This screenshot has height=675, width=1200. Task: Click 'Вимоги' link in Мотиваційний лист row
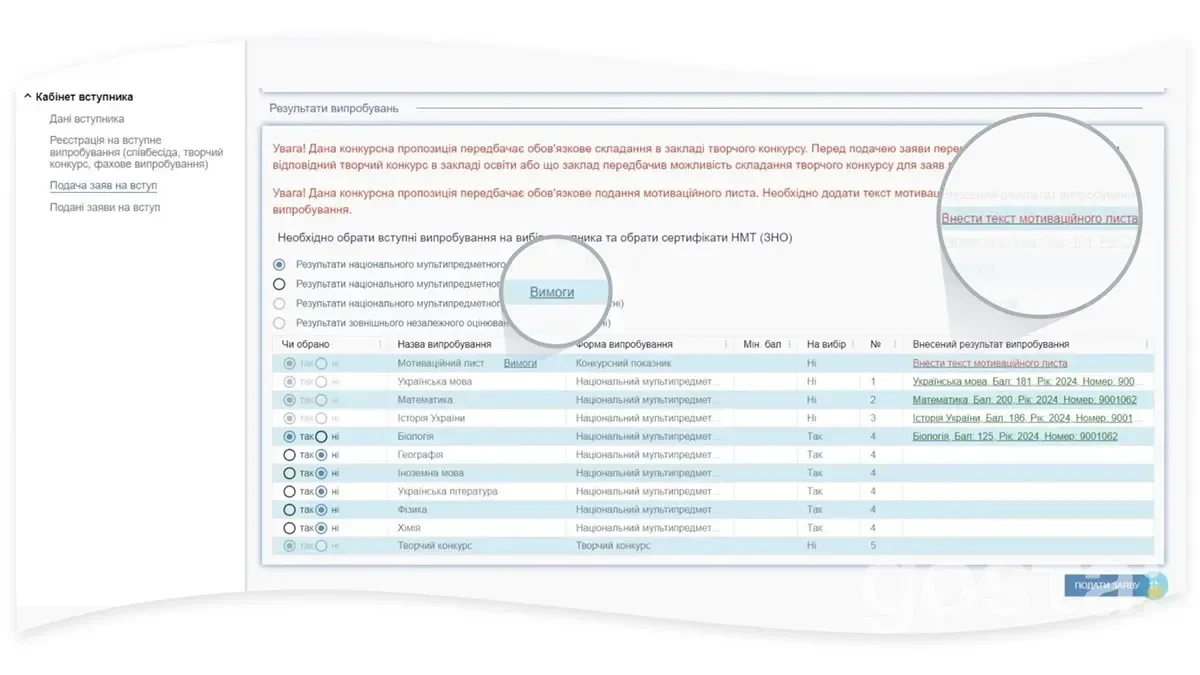pos(520,363)
